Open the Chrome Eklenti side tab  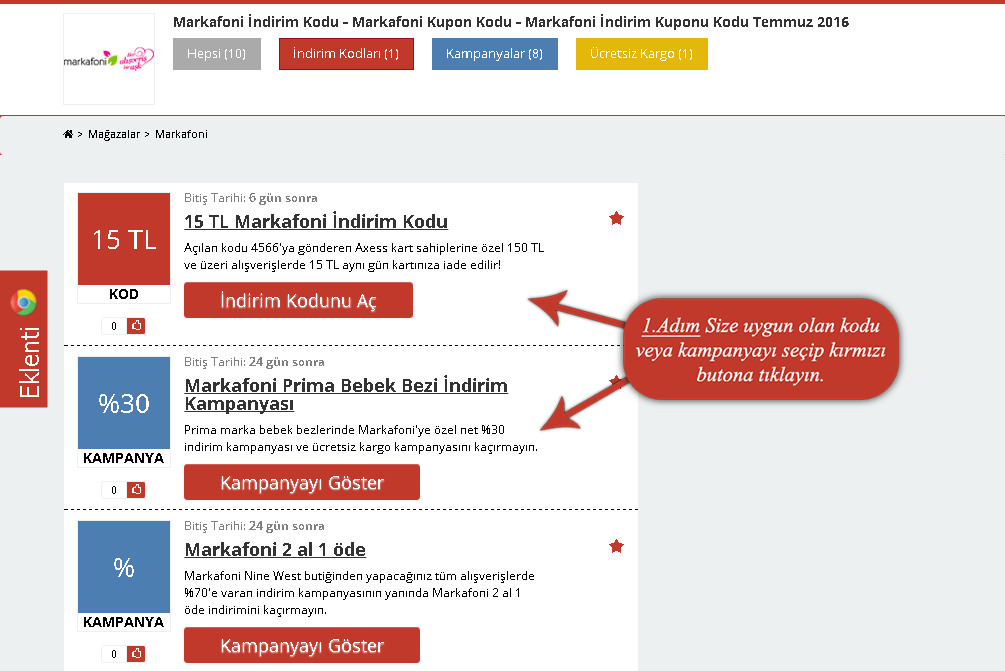point(24,339)
